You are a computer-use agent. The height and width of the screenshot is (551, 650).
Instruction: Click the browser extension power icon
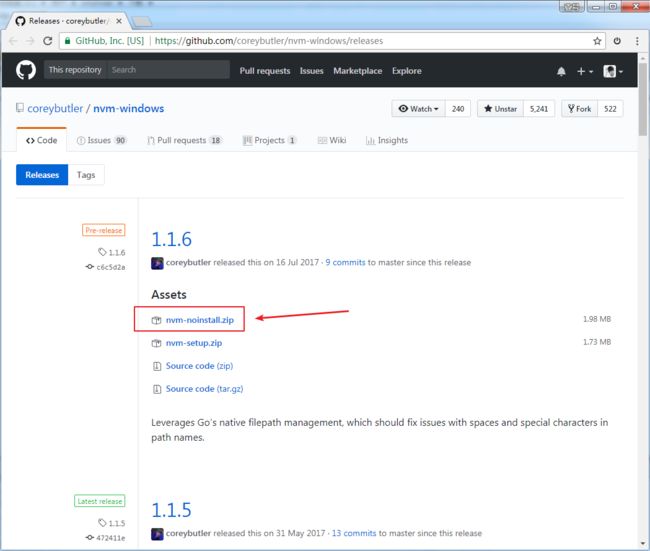pyautogui.click(x=617, y=41)
